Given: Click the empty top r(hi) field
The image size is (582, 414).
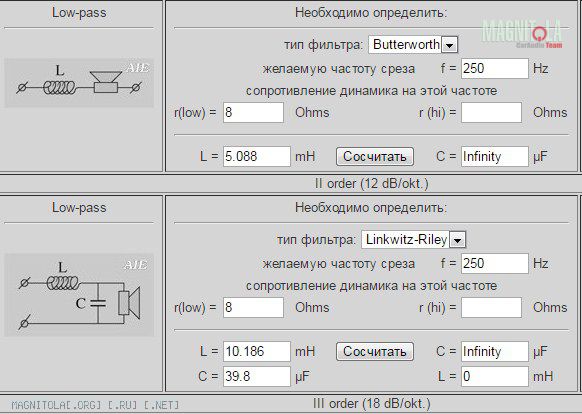Looking at the screenshot, I should coord(491,113).
